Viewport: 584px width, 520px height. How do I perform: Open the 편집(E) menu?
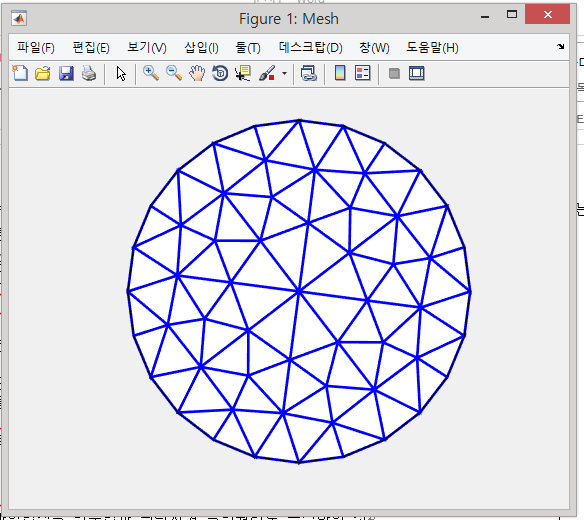[91, 48]
